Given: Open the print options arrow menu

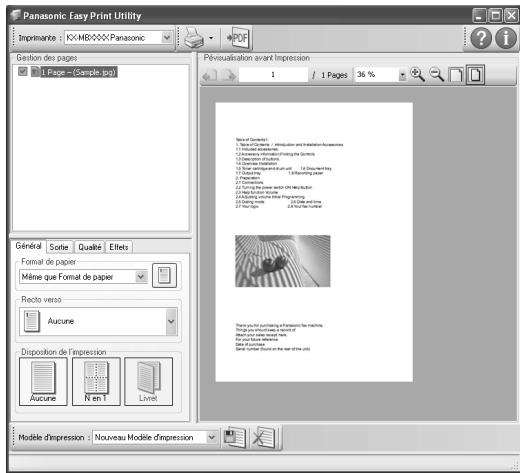Looking at the screenshot, I should point(211,38).
